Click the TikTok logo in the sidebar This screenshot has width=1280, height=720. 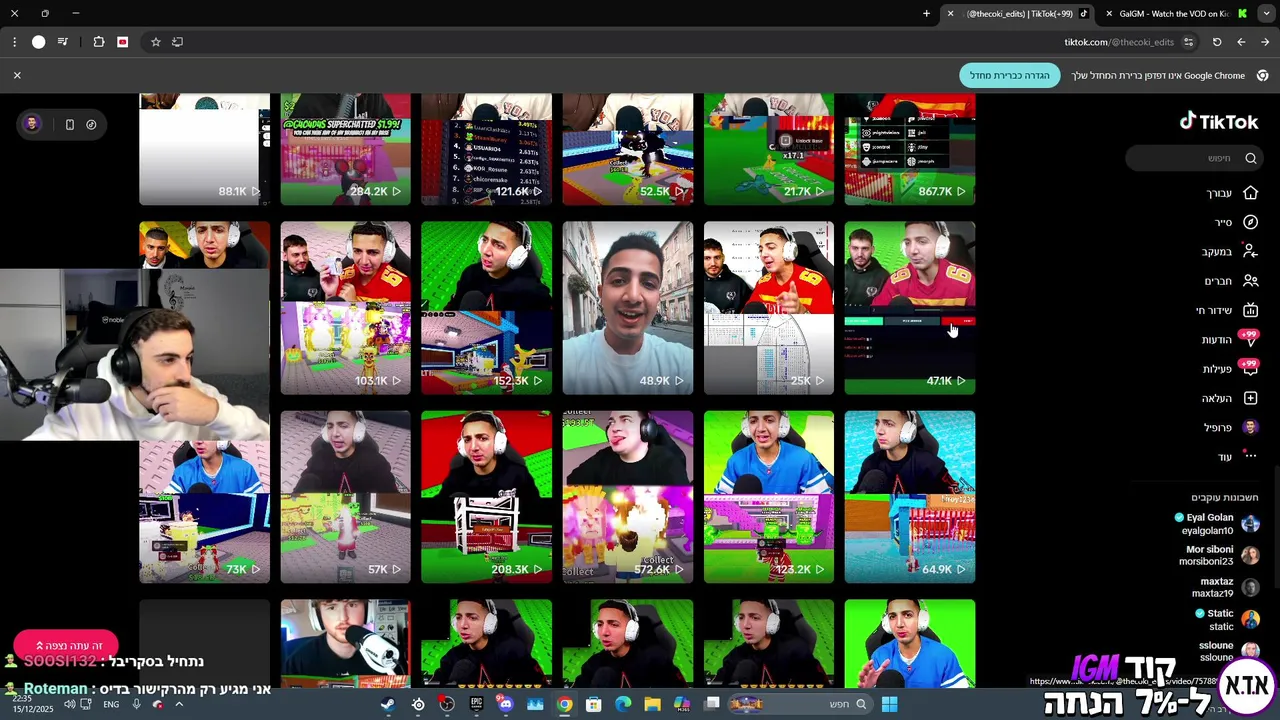[x=1218, y=122]
